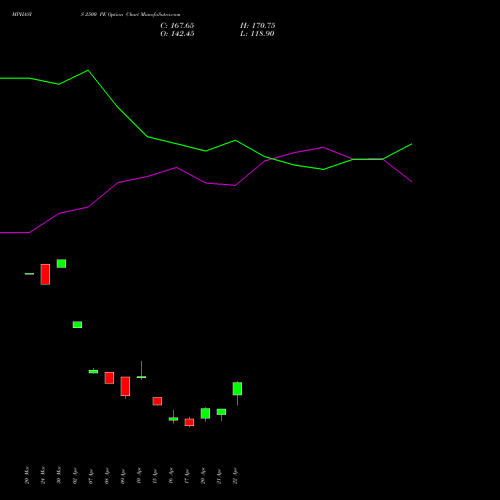Screen dimensions: 500x500
Task: Click the red candle above 15 Apr
Action: pyautogui.click(x=157, y=401)
